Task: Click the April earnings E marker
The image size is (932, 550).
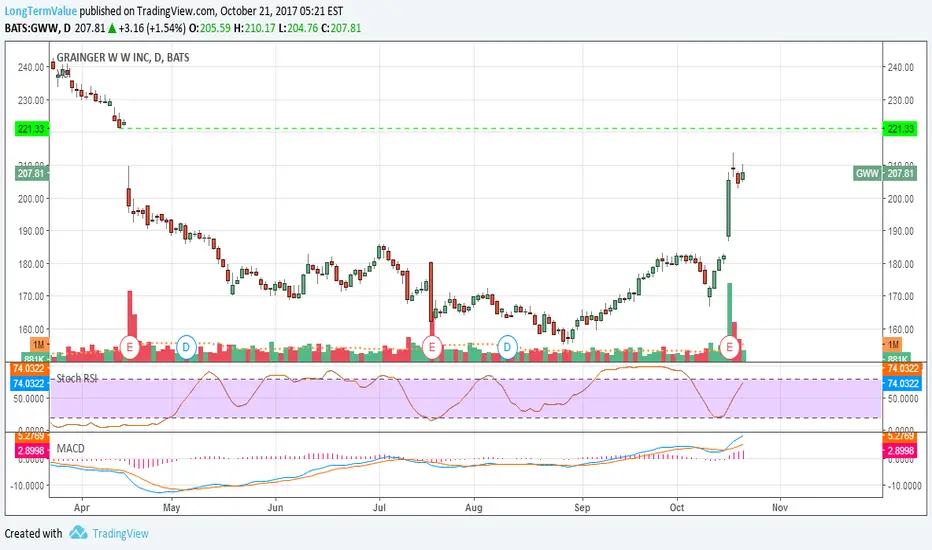Action: click(x=130, y=347)
